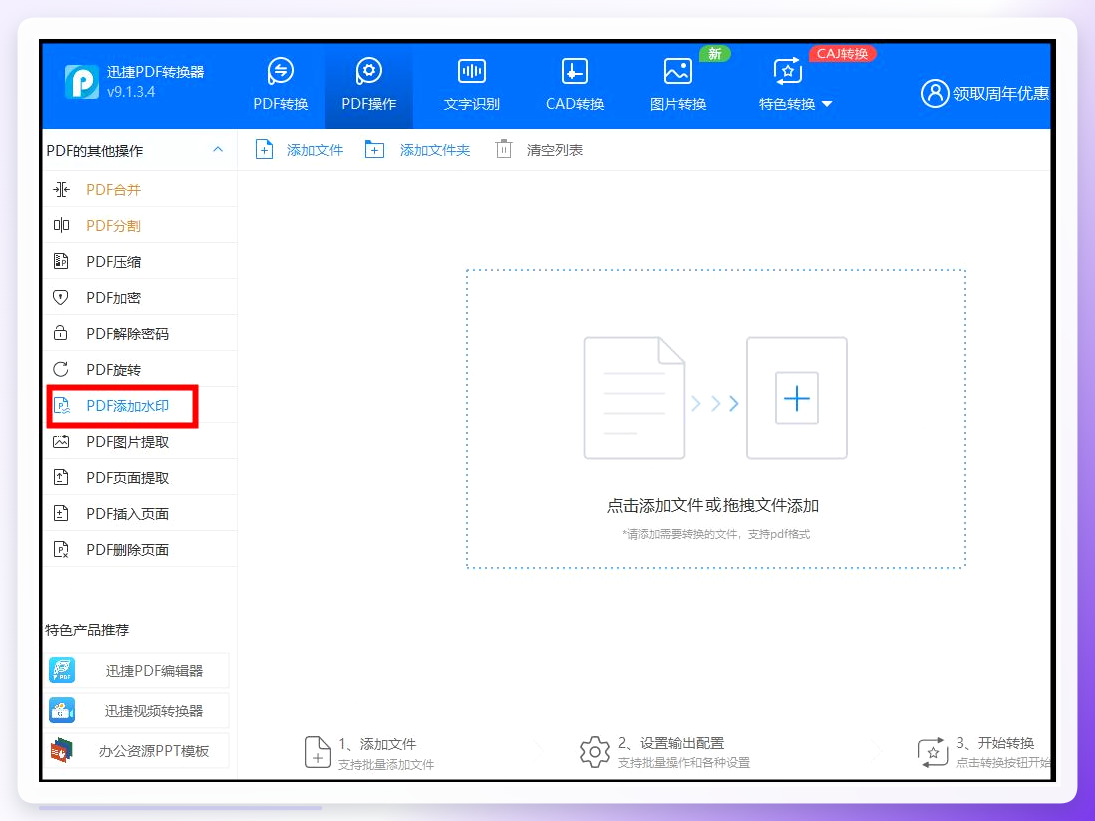Viewport: 1095px width, 821px height.
Task: Click the trash can icon in the toolbar
Action: (504, 149)
